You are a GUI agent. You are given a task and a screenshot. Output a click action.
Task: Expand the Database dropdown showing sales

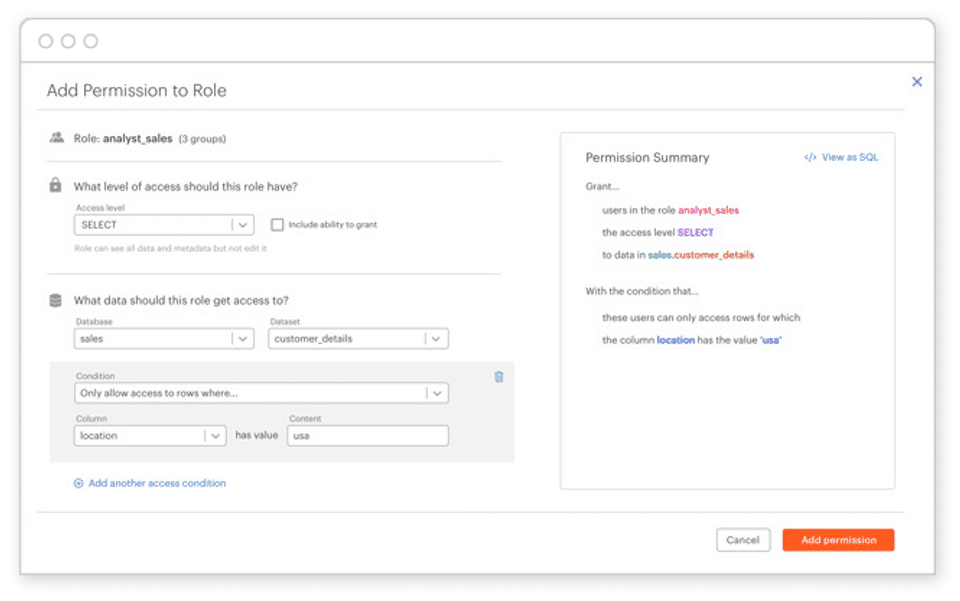click(x=164, y=338)
